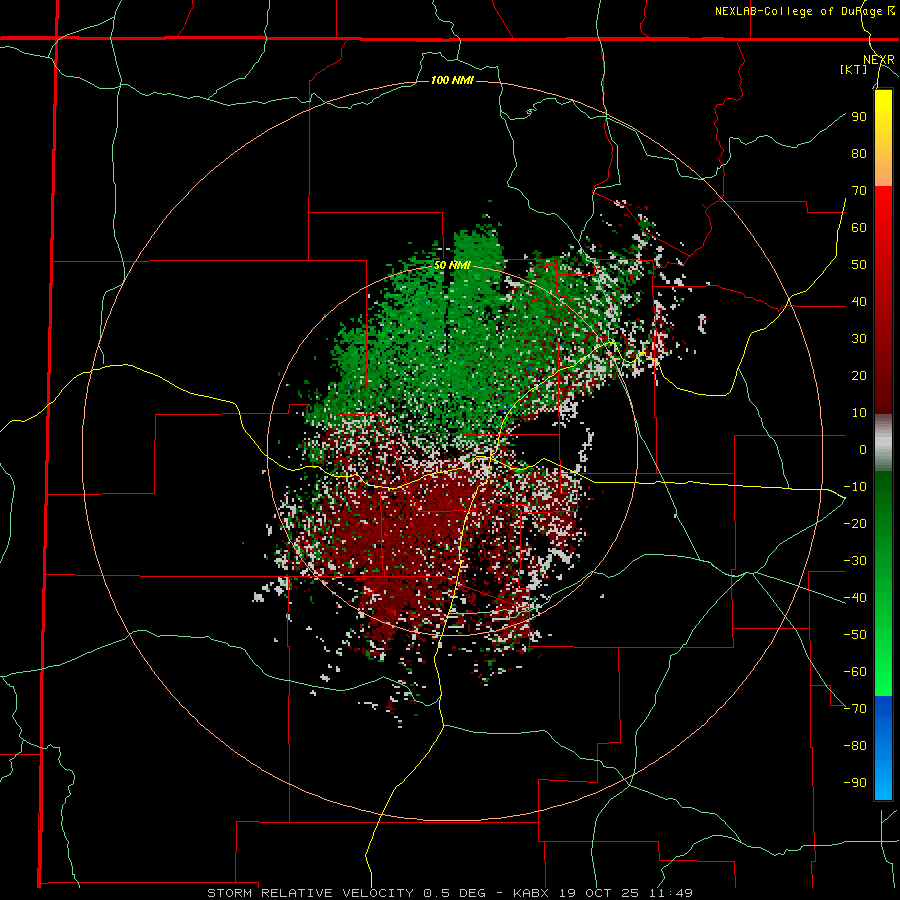Click the 90 value on velocity scale
The height and width of the screenshot is (900, 900).
(x=859, y=117)
